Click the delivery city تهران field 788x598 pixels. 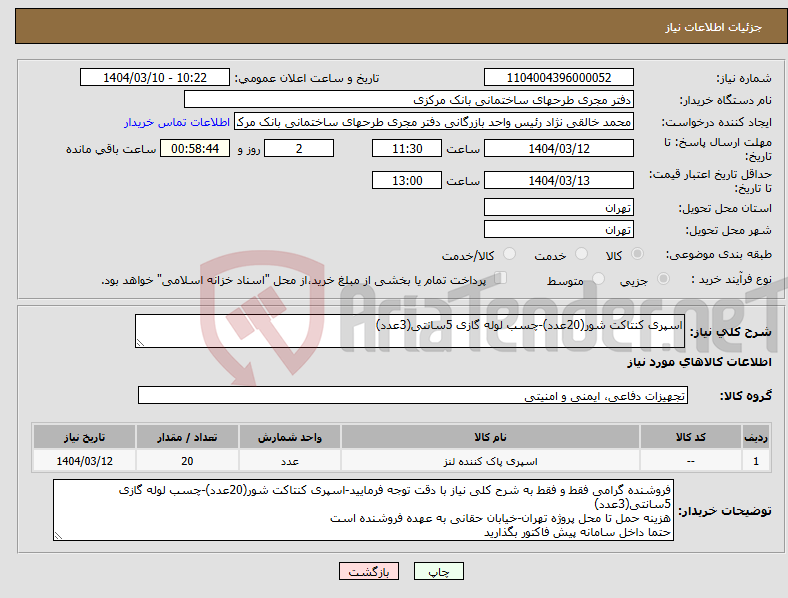point(558,229)
